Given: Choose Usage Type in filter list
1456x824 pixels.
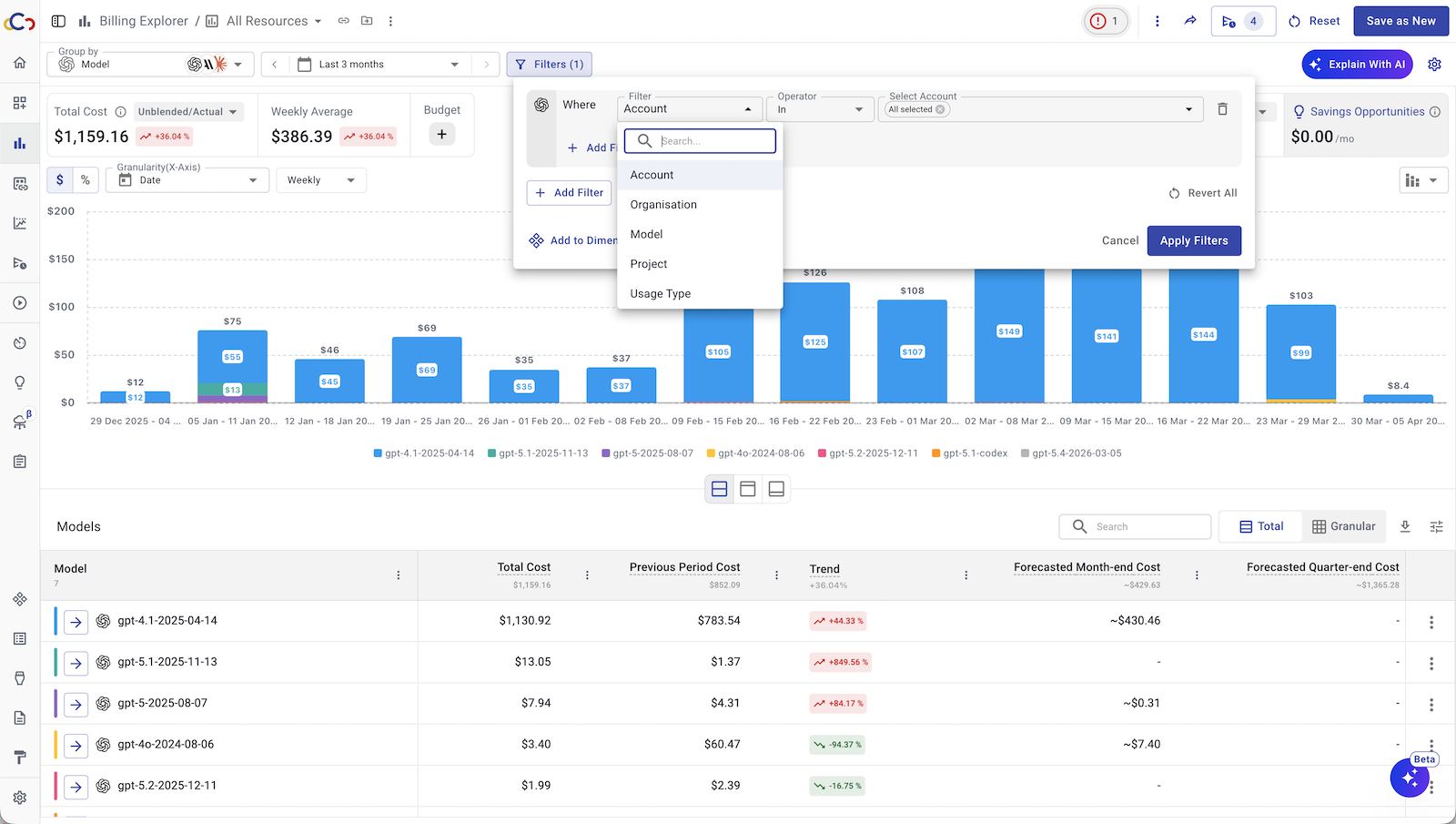Looking at the screenshot, I should tap(700, 294).
